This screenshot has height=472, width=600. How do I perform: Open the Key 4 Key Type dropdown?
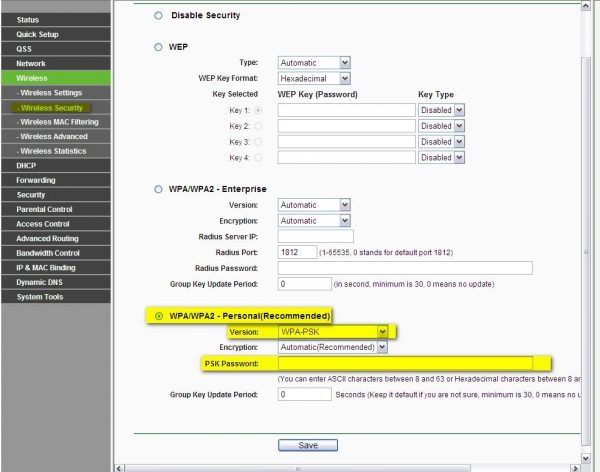click(x=441, y=158)
